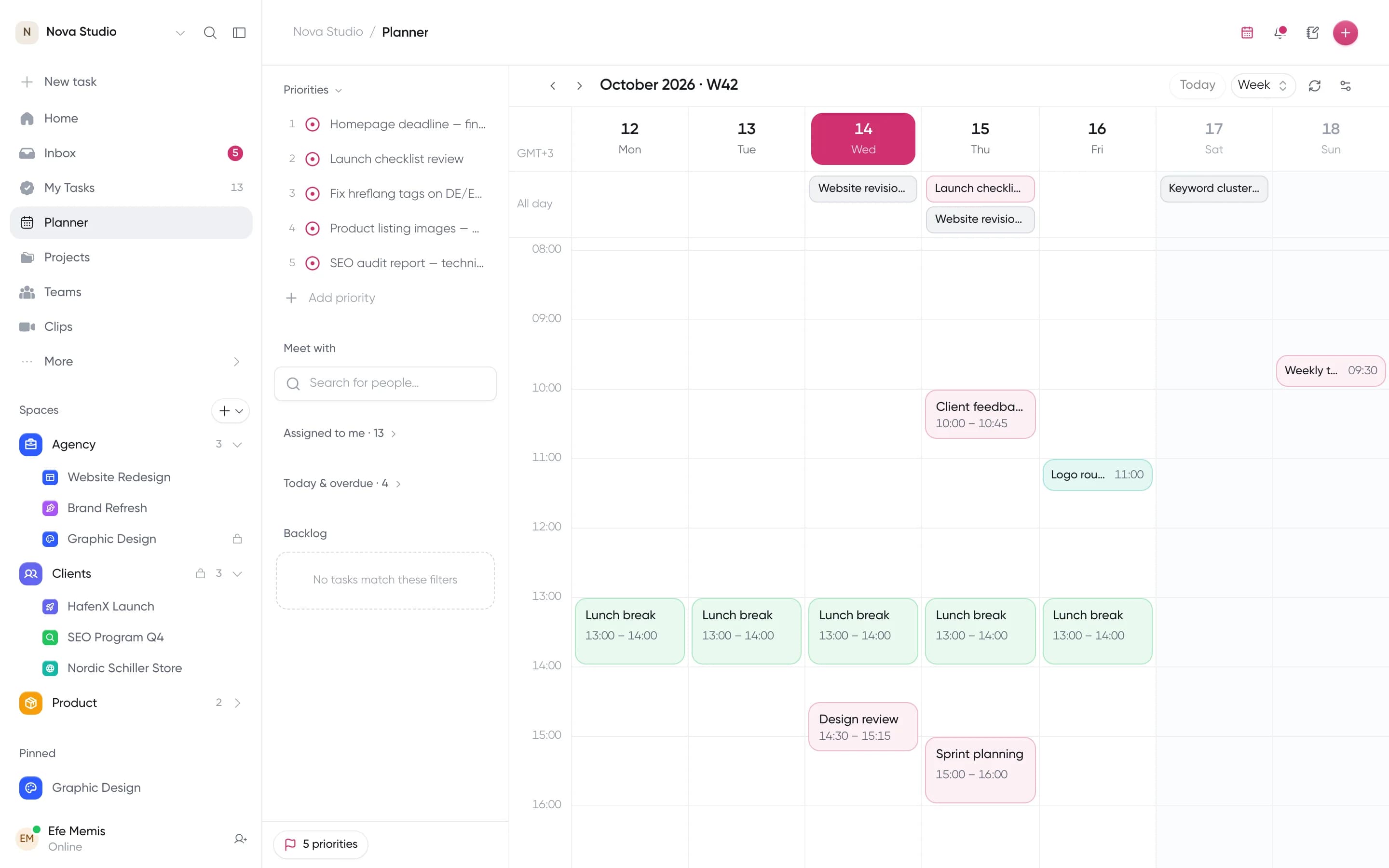This screenshot has height=868, width=1389.
Task: Collapse sidebar using the panel icon
Action: (239, 33)
